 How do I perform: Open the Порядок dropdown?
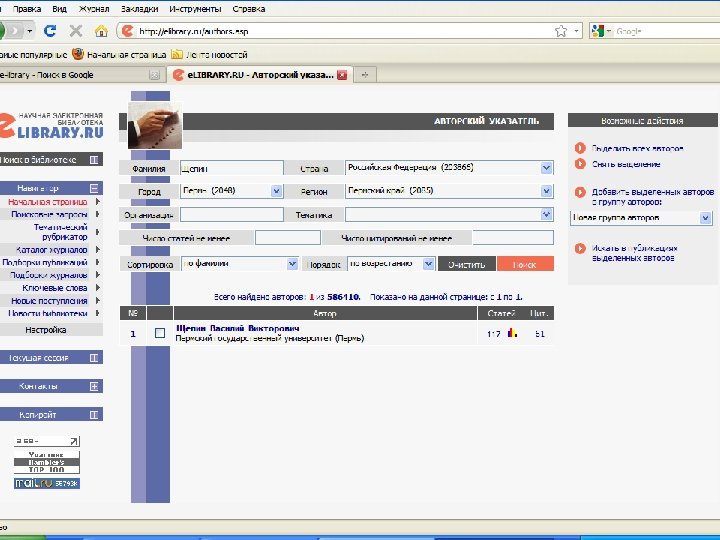coord(428,264)
